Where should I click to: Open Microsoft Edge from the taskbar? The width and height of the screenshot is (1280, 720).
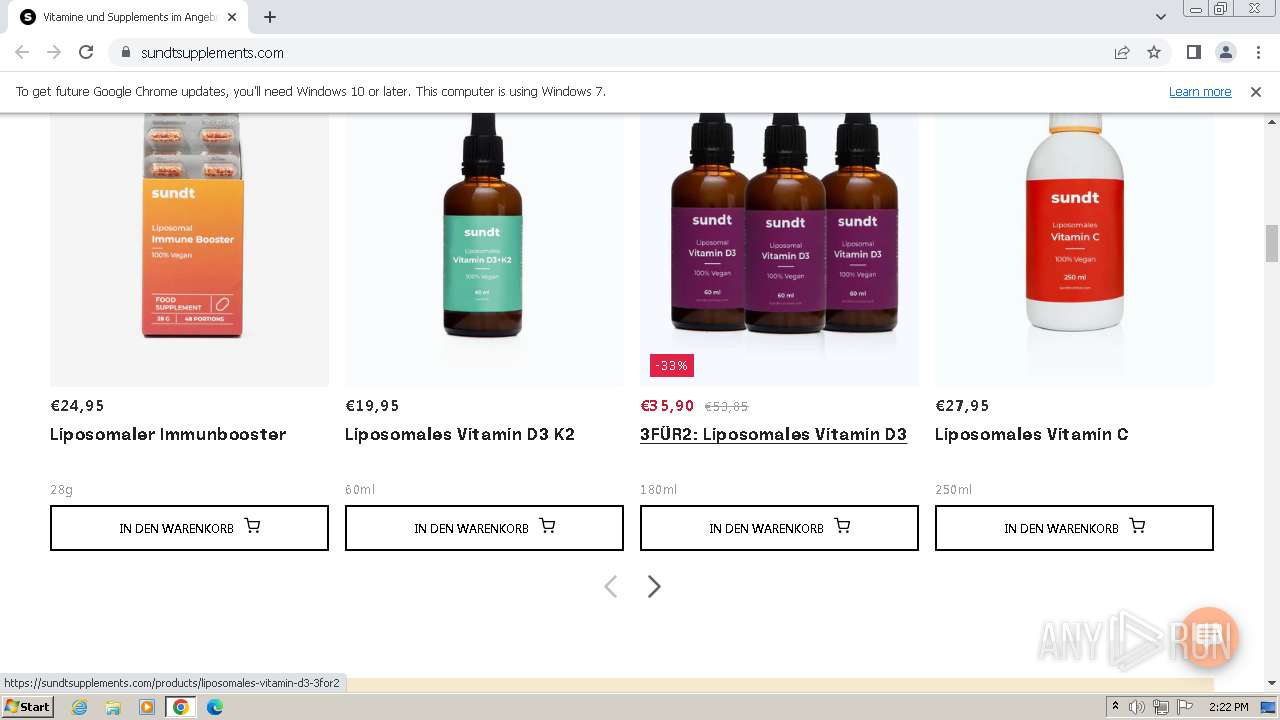(214, 707)
